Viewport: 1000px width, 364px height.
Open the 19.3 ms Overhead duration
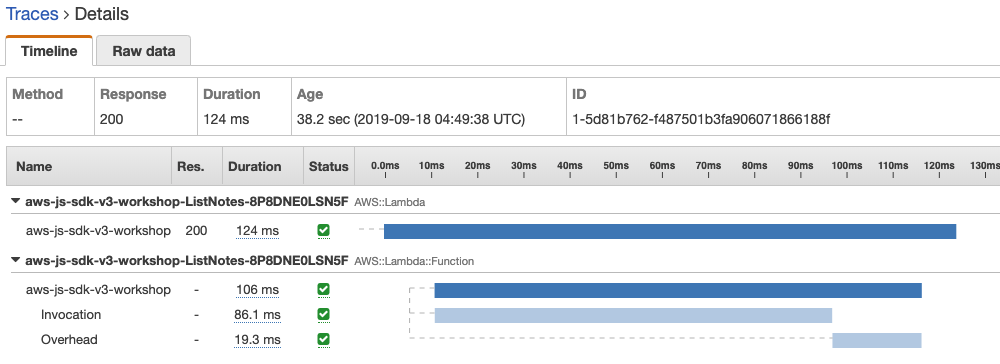(x=257, y=340)
